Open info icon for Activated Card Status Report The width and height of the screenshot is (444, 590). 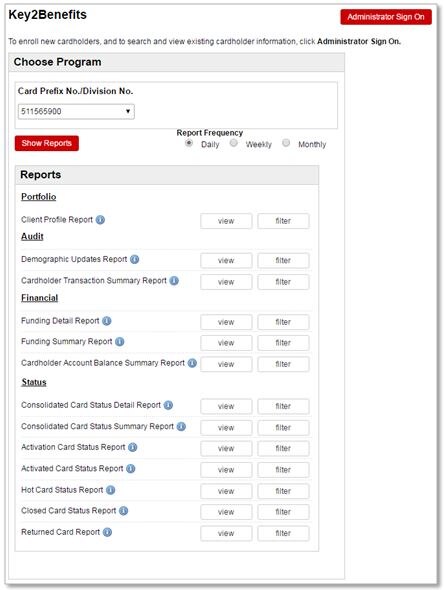131,469
